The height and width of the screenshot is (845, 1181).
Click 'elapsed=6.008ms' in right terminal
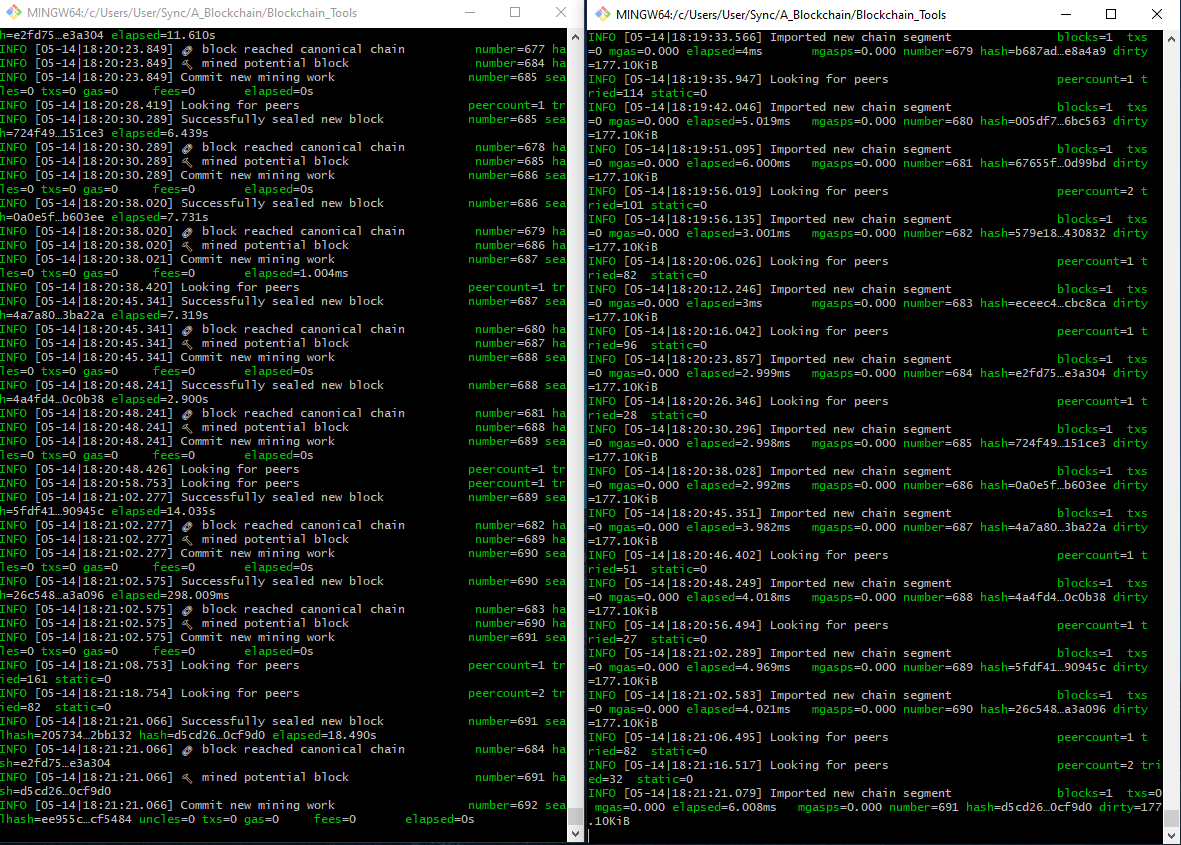pyautogui.click(x=724, y=807)
